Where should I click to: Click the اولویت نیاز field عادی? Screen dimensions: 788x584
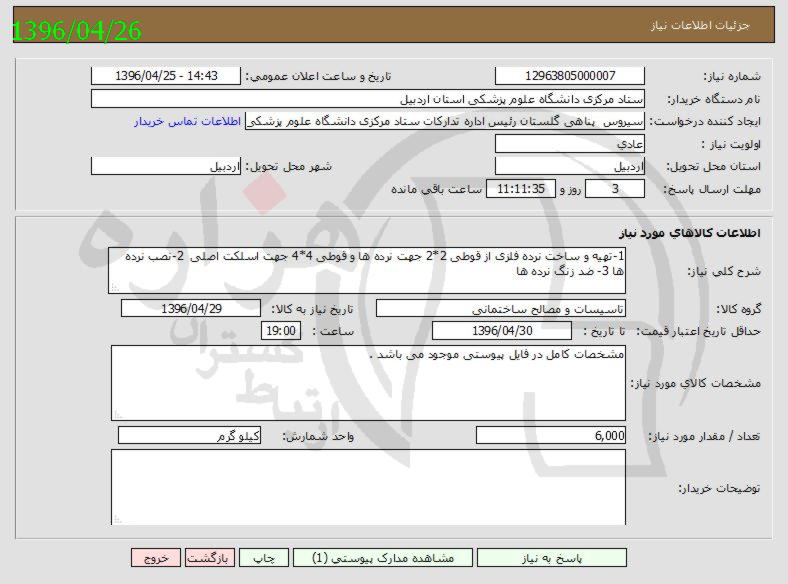click(x=570, y=144)
